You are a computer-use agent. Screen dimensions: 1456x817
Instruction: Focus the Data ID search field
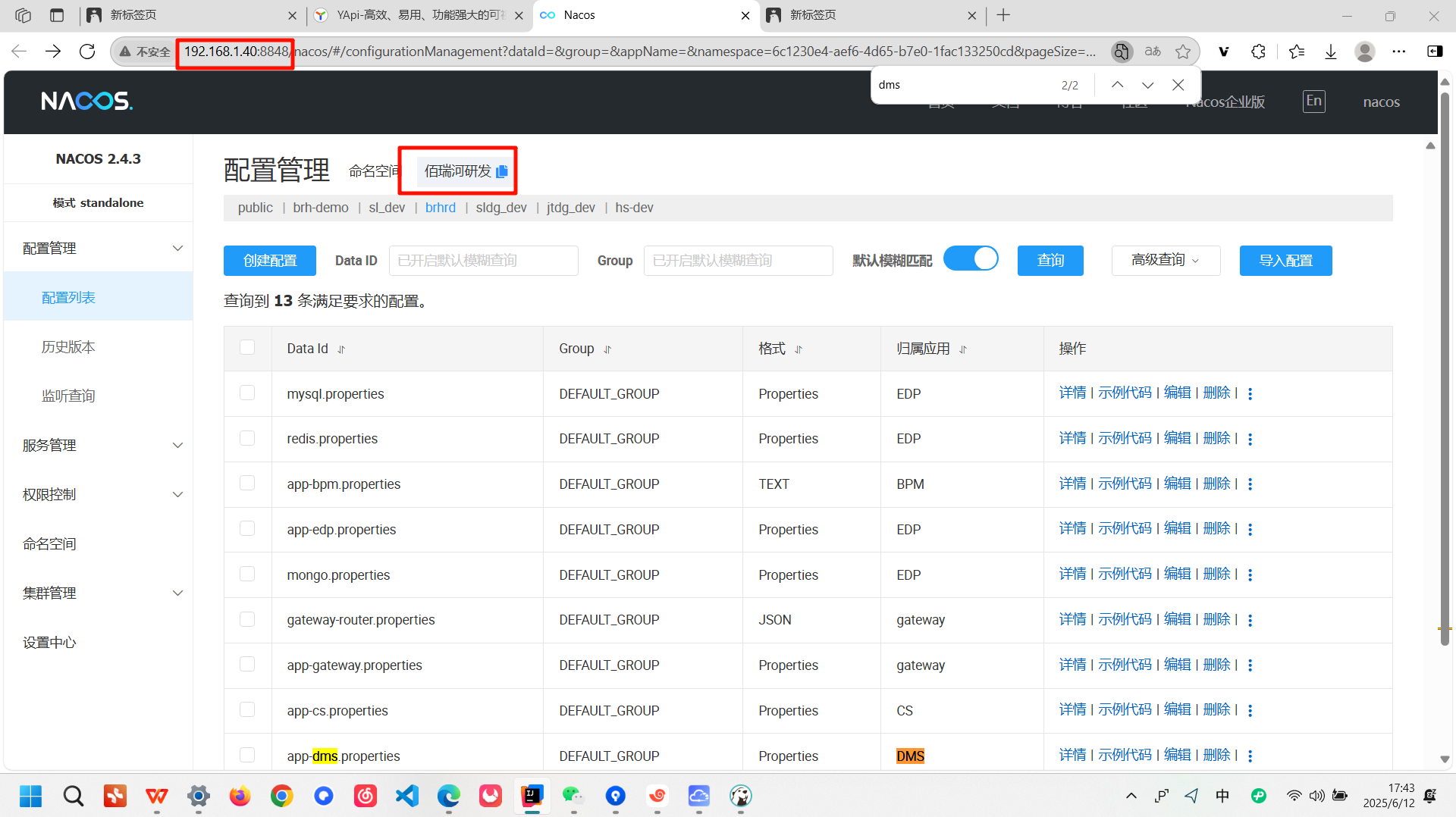click(x=483, y=261)
